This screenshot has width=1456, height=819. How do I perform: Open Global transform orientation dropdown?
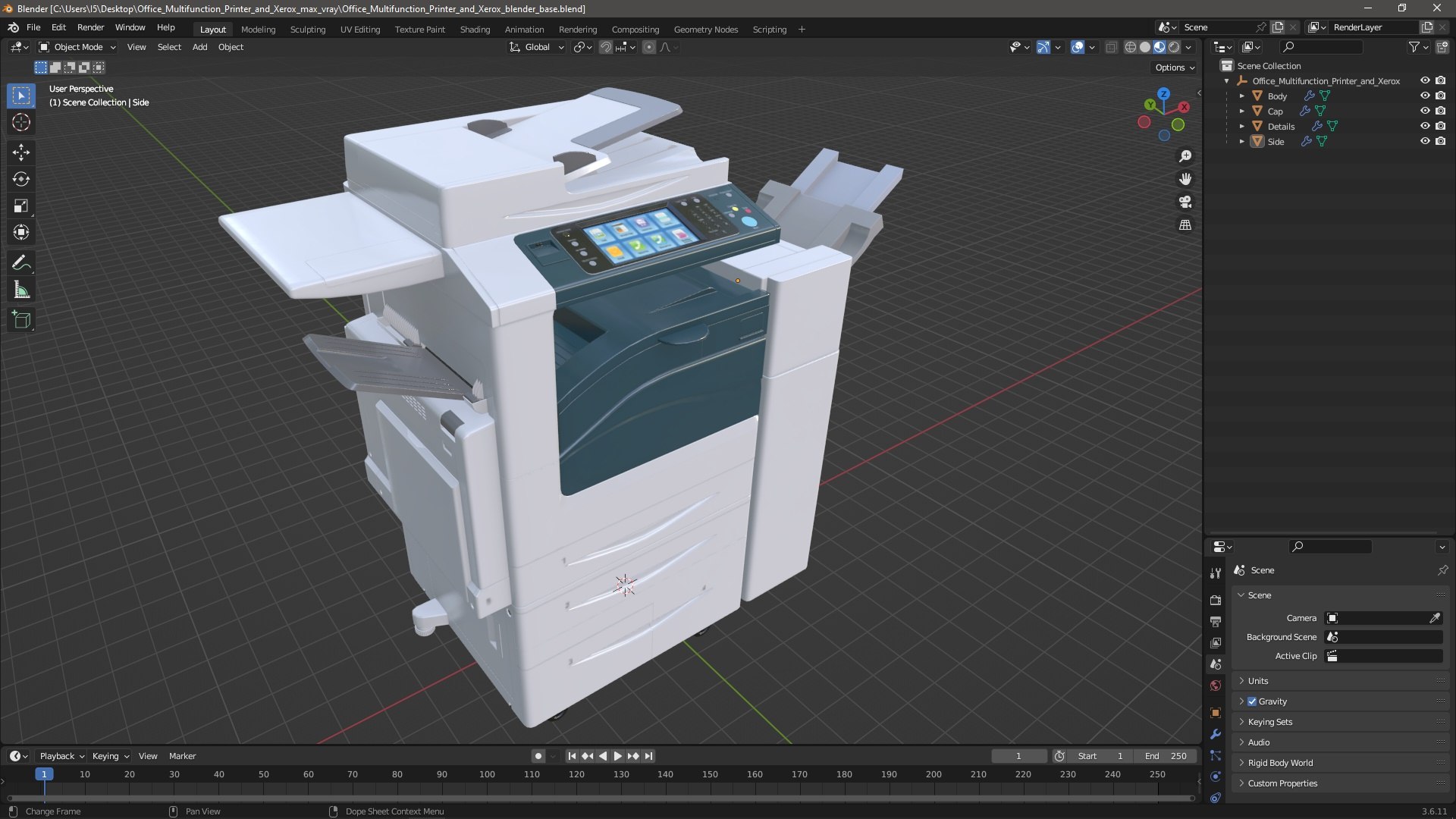pyautogui.click(x=537, y=47)
